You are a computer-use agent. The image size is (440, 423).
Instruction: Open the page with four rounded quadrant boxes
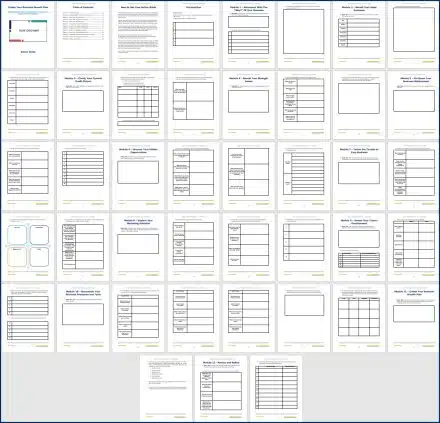coord(28,247)
